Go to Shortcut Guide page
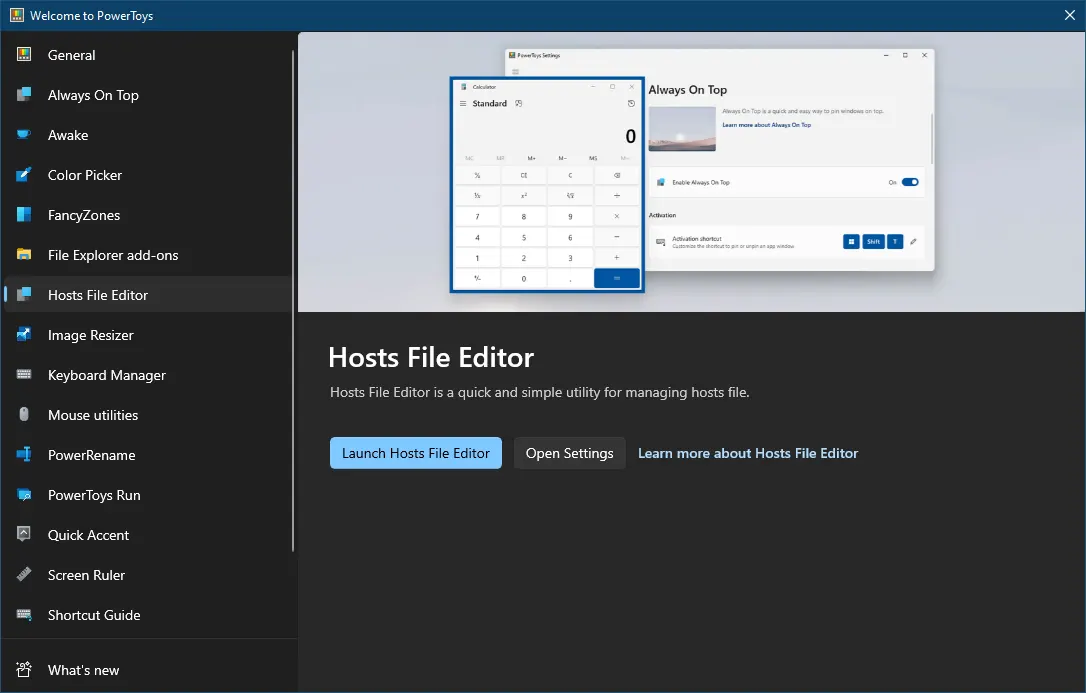This screenshot has width=1086, height=693. click(x=148, y=615)
